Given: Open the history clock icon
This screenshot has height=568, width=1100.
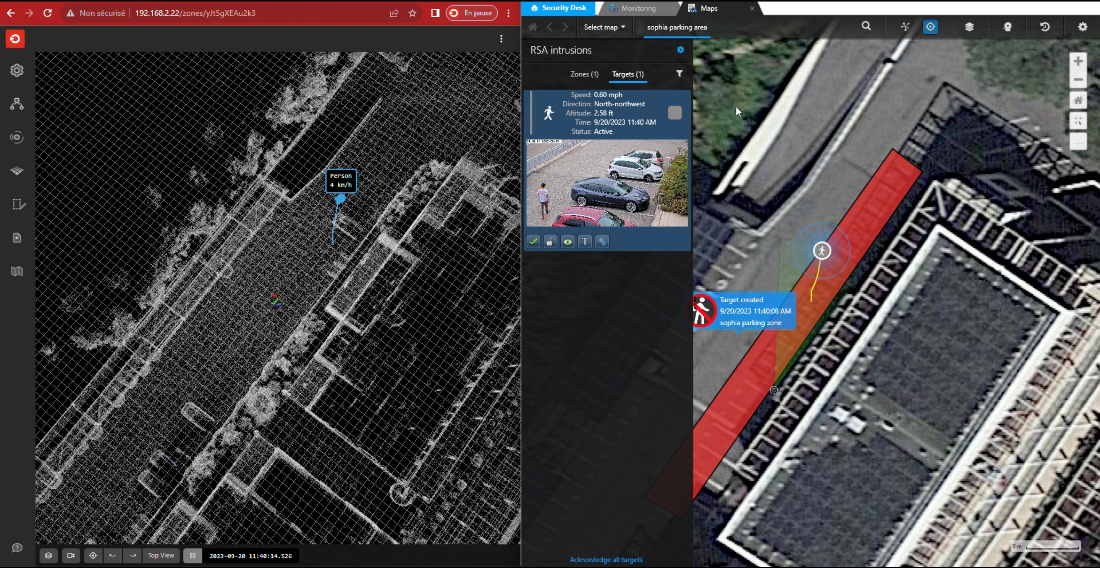Looking at the screenshot, I should (1045, 27).
